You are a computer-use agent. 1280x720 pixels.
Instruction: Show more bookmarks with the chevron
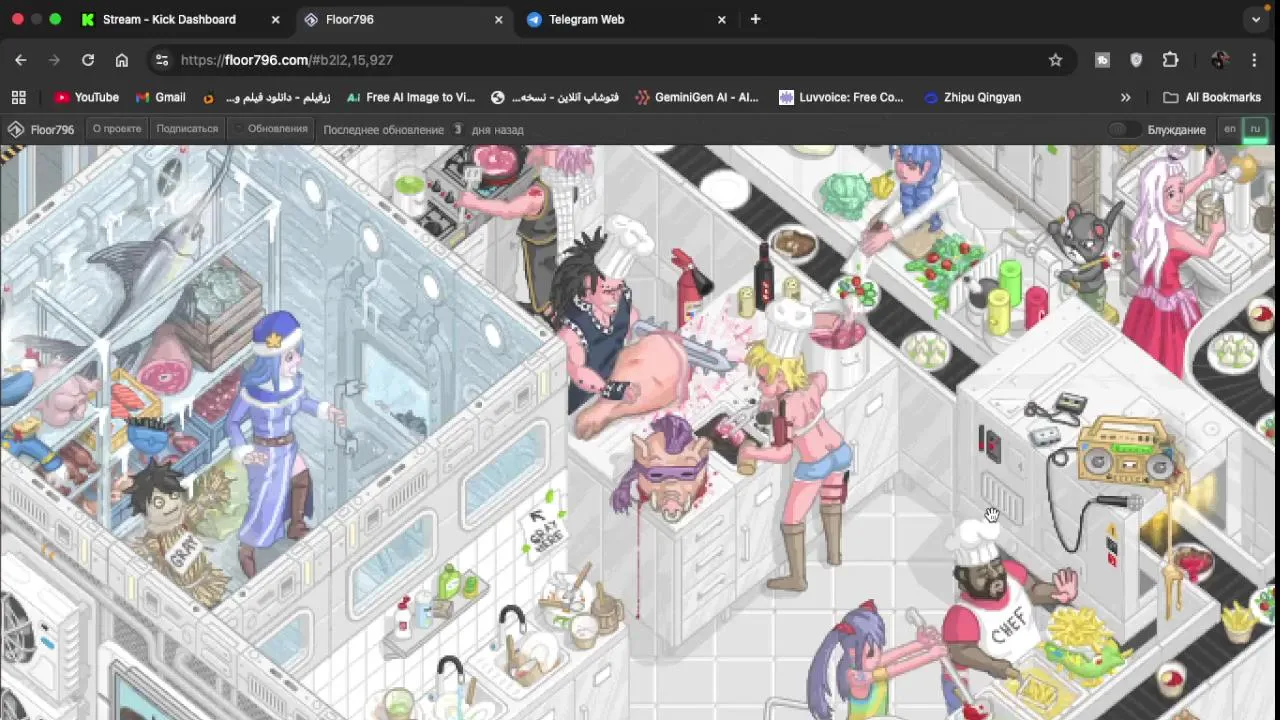[1125, 97]
